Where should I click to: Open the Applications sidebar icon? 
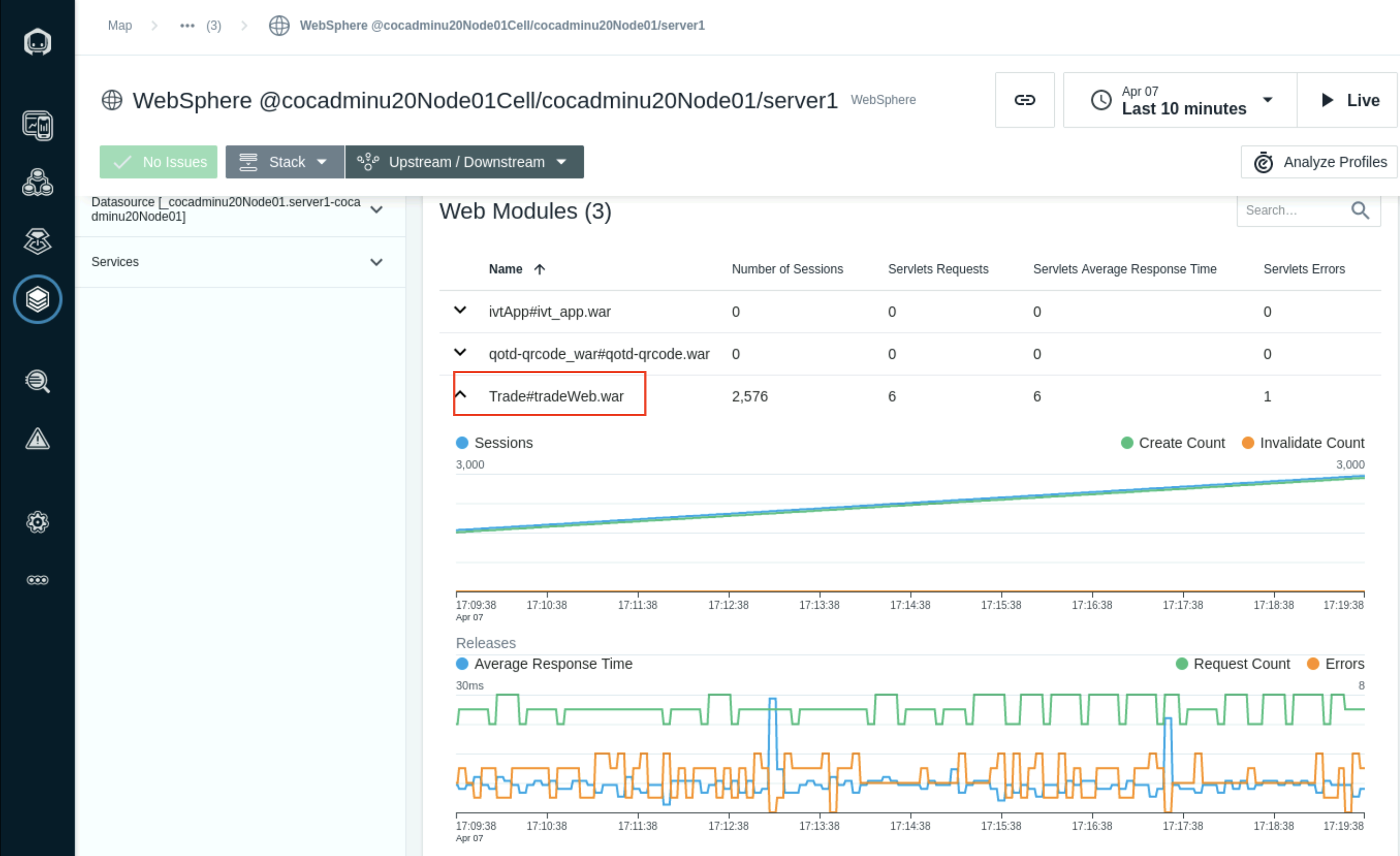pyautogui.click(x=37, y=182)
